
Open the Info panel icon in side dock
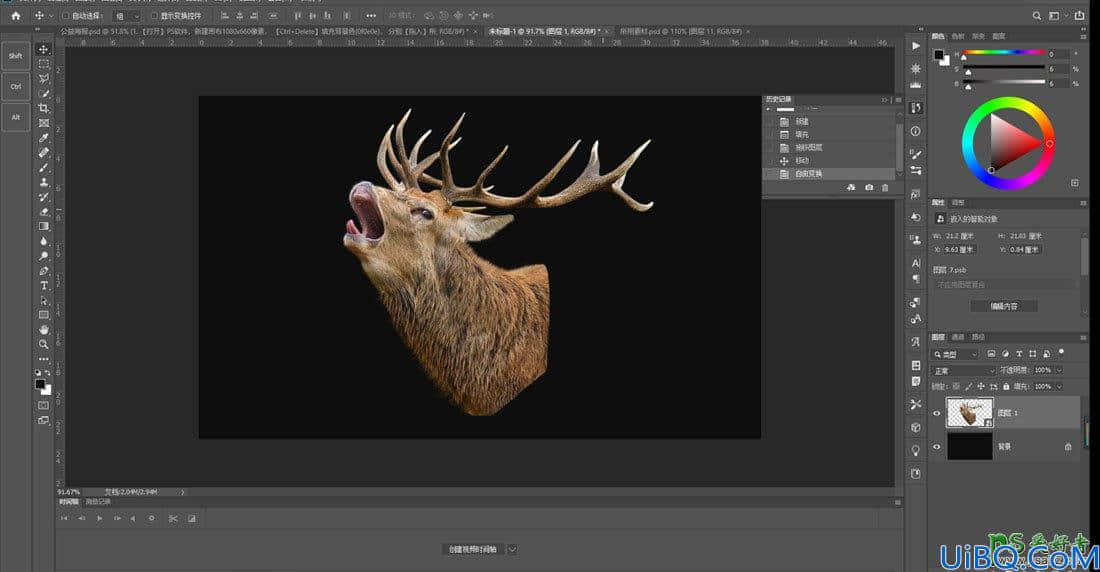click(915, 131)
